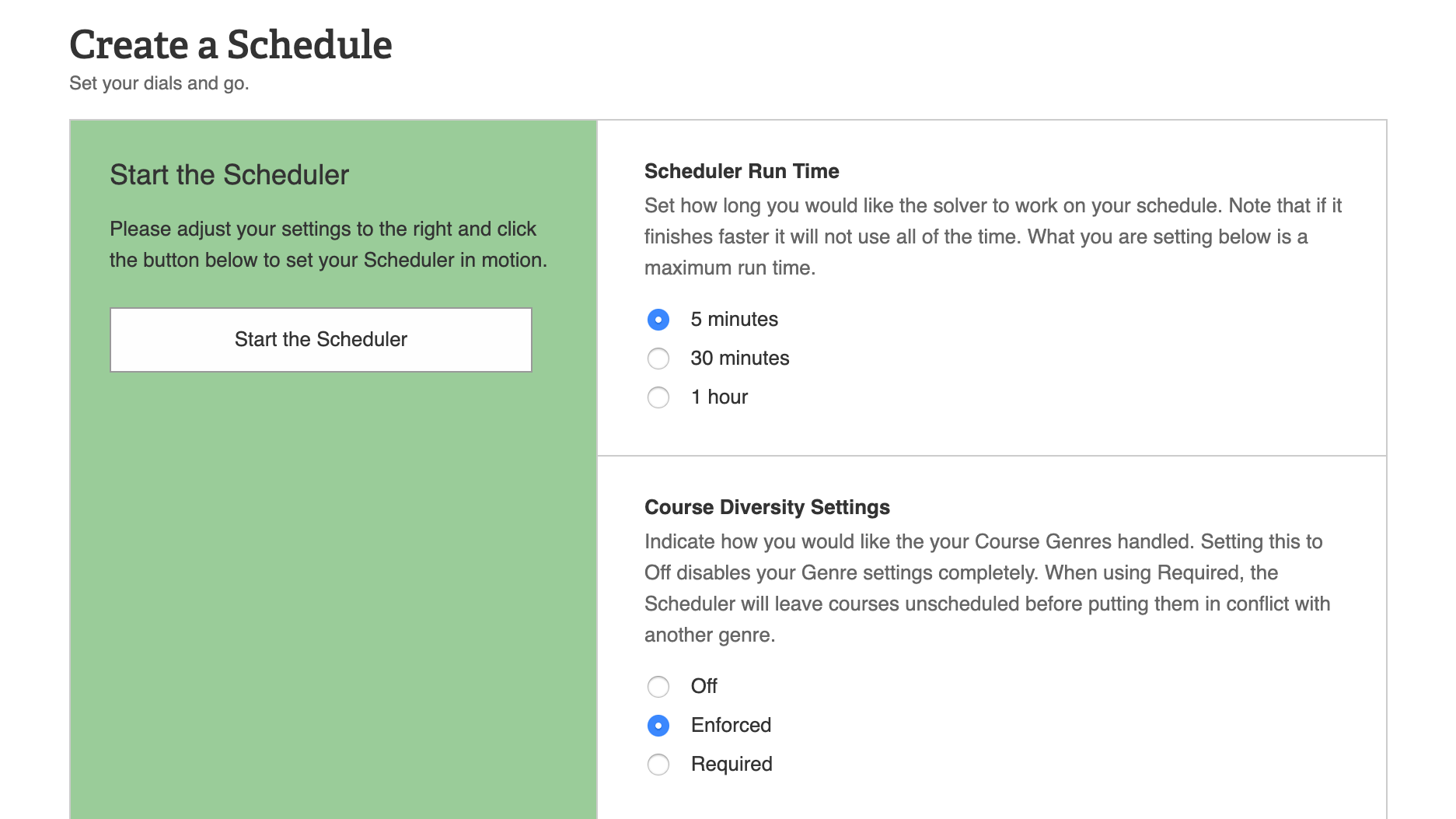The width and height of the screenshot is (1456, 819).
Task: Select the 1 hour run time option
Action: click(658, 397)
